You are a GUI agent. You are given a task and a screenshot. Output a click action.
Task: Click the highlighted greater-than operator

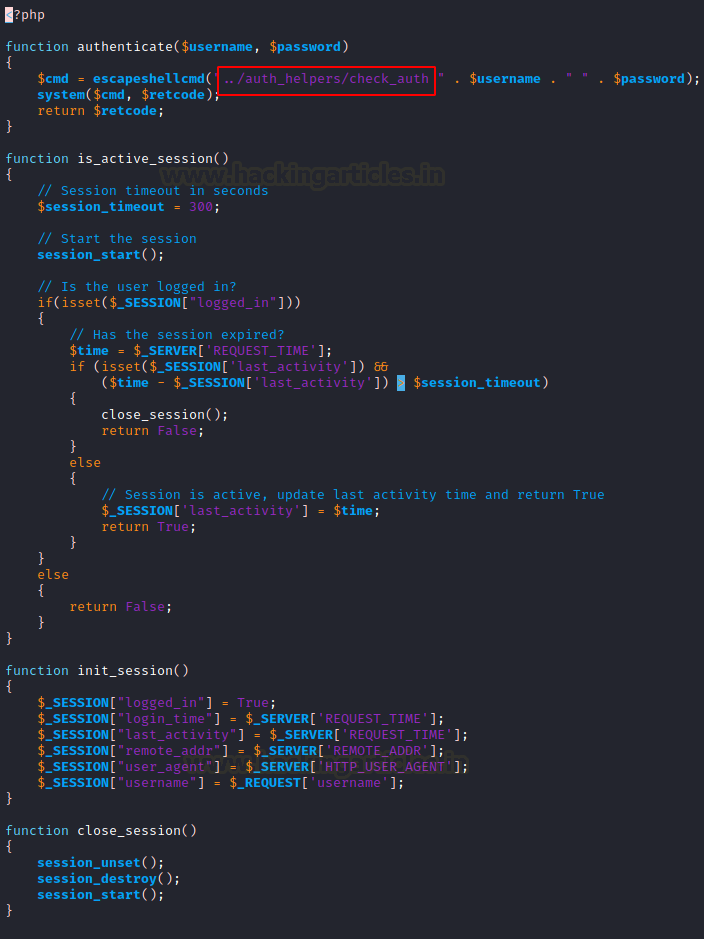[x=400, y=383]
